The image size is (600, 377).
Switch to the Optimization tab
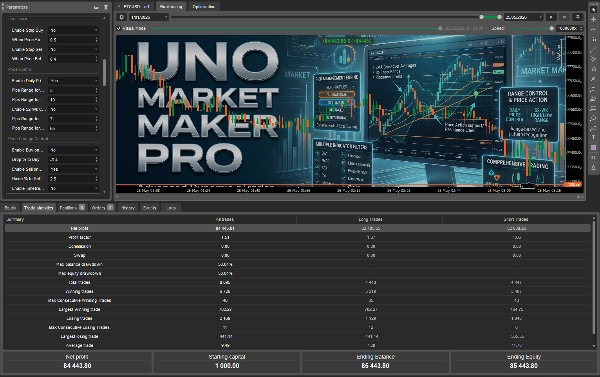coord(204,7)
